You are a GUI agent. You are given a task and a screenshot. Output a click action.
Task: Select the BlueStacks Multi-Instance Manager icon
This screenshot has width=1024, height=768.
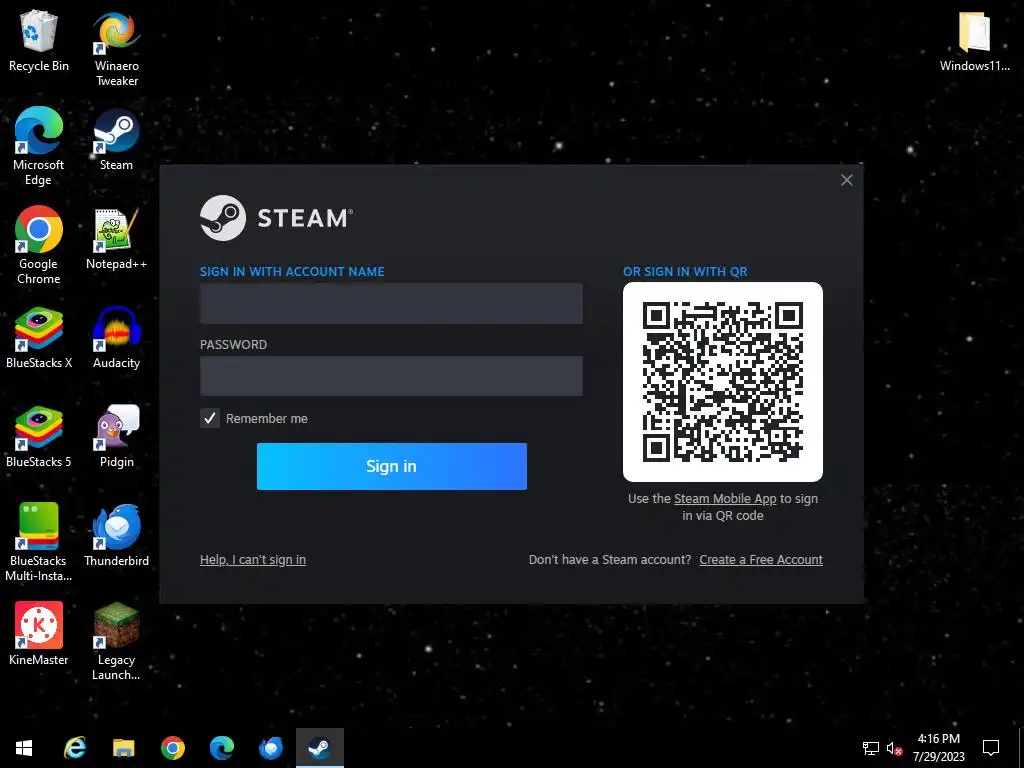[x=39, y=542]
